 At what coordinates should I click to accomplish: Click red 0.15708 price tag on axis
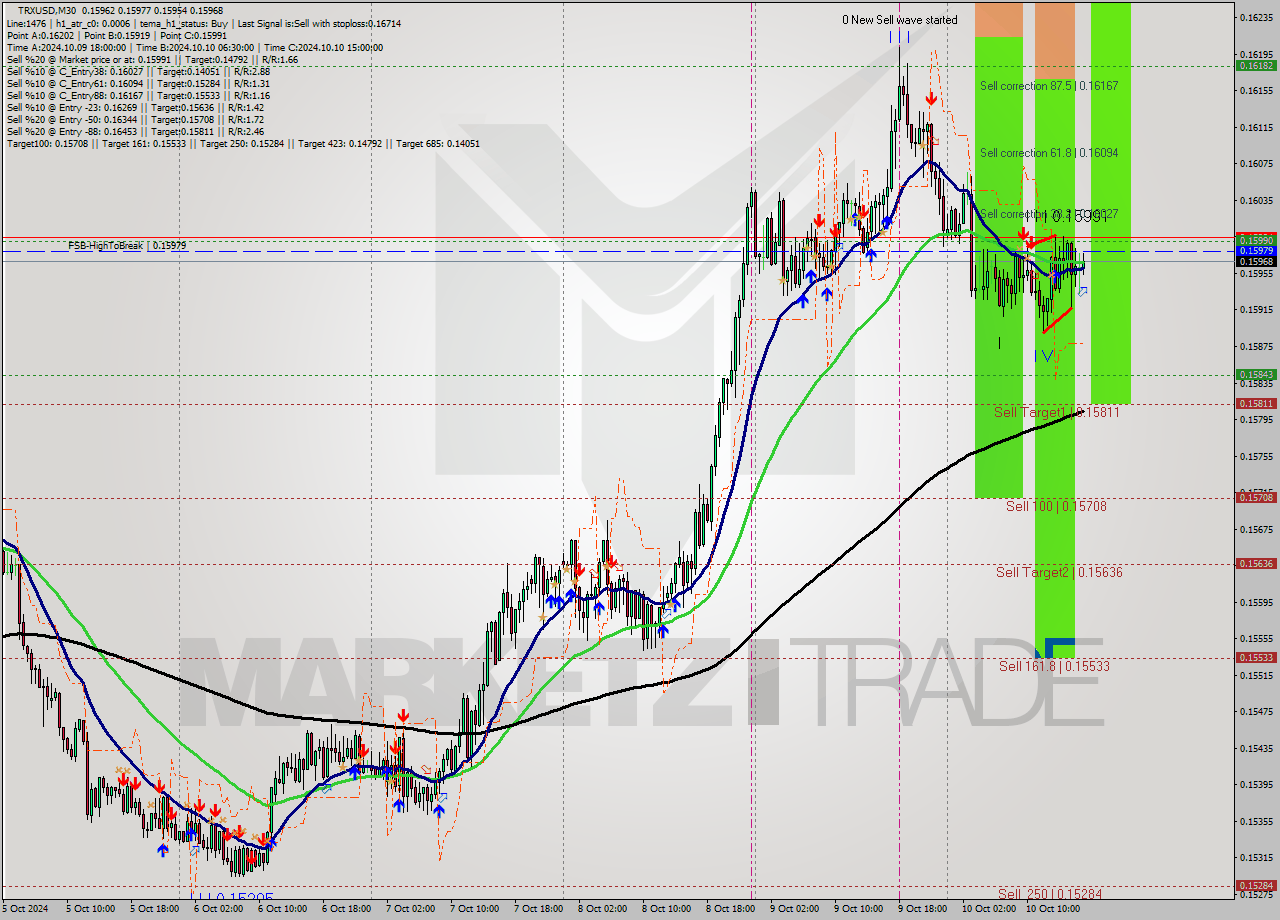1256,497
